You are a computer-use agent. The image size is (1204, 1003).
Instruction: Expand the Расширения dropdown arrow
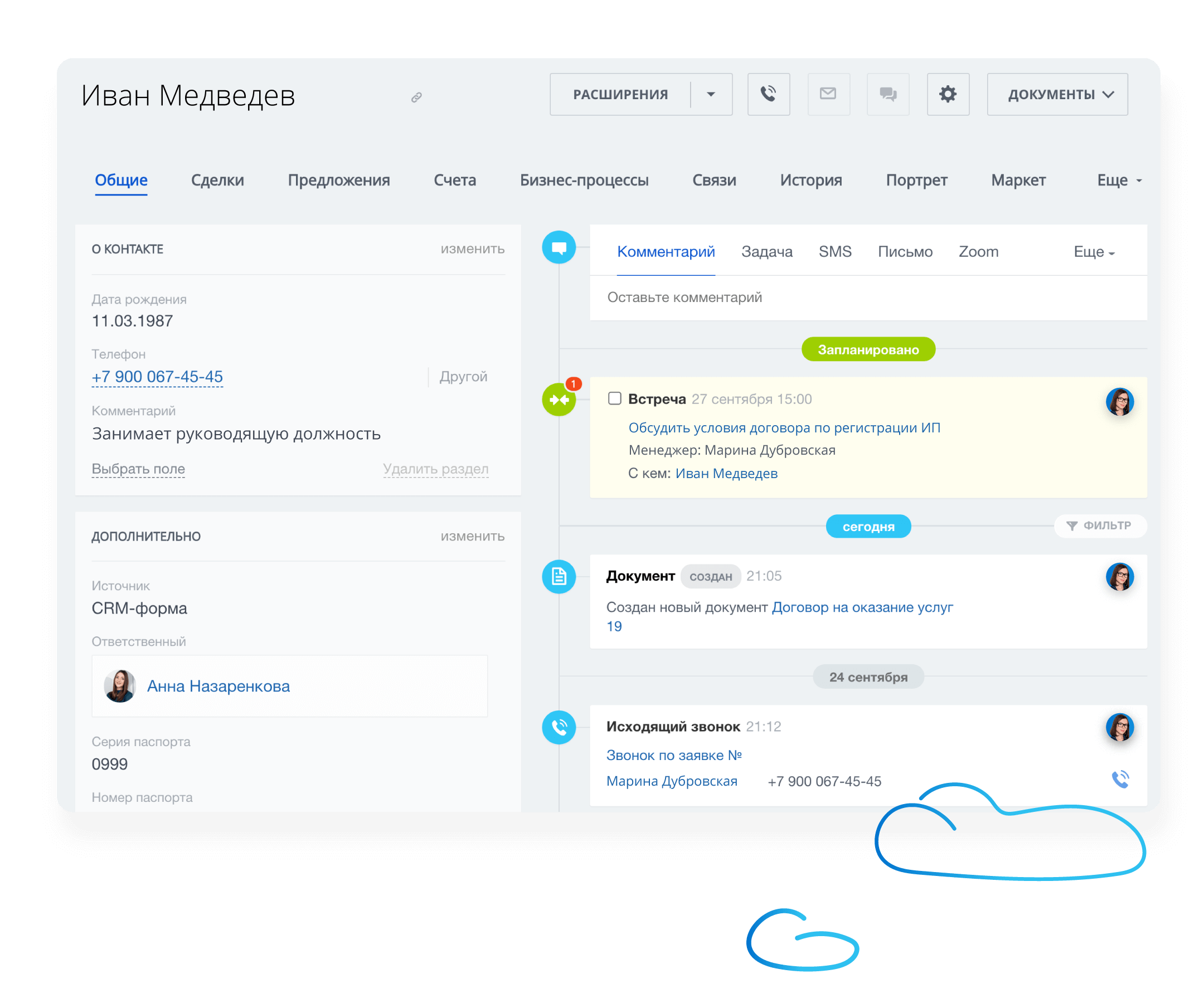[711, 94]
